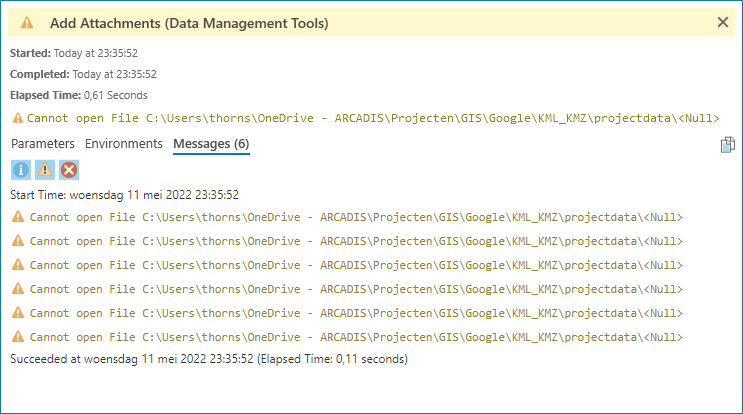Select the Succeeded message line
Viewport: 743px width, 414px height.
pyautogui.click(x=209, y=358)
